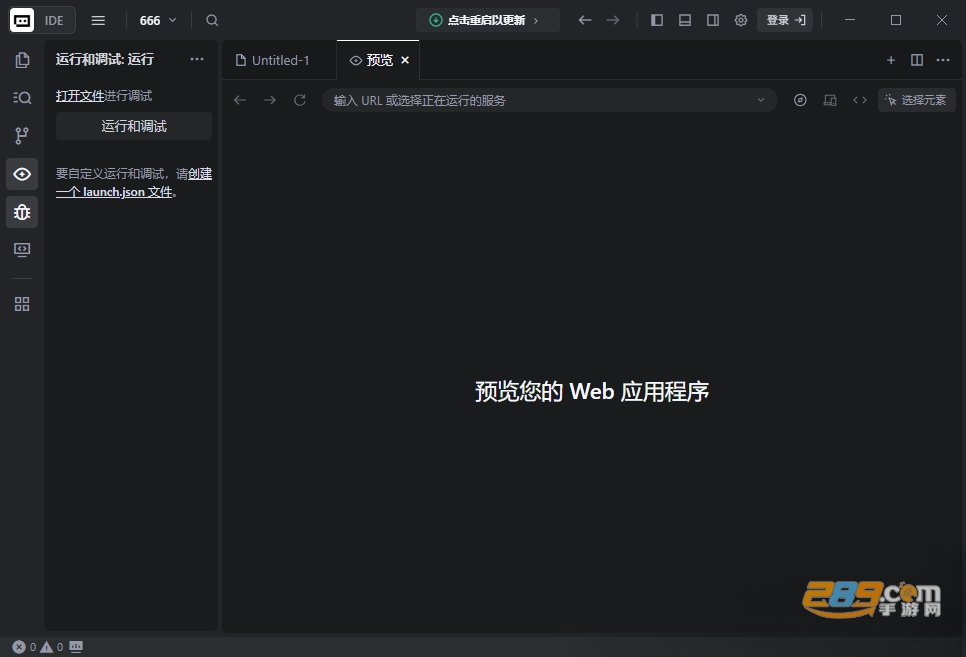Image resolution: width=966 pixels, height=657 pixels.
Task: Maximize the IDE window
Action: tap(896, 20)
